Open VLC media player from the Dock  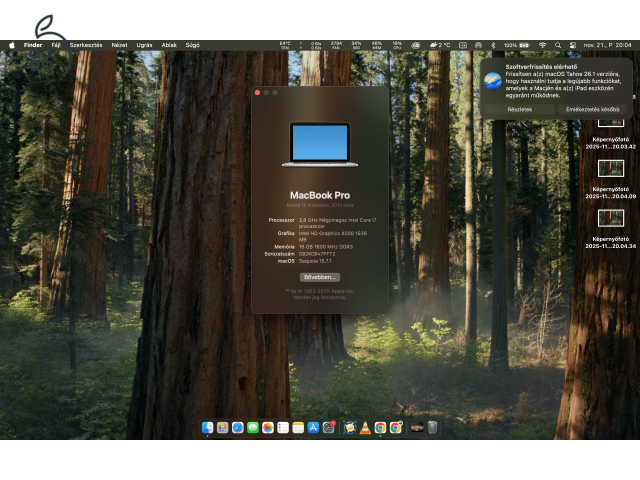(x=365, y=427)
